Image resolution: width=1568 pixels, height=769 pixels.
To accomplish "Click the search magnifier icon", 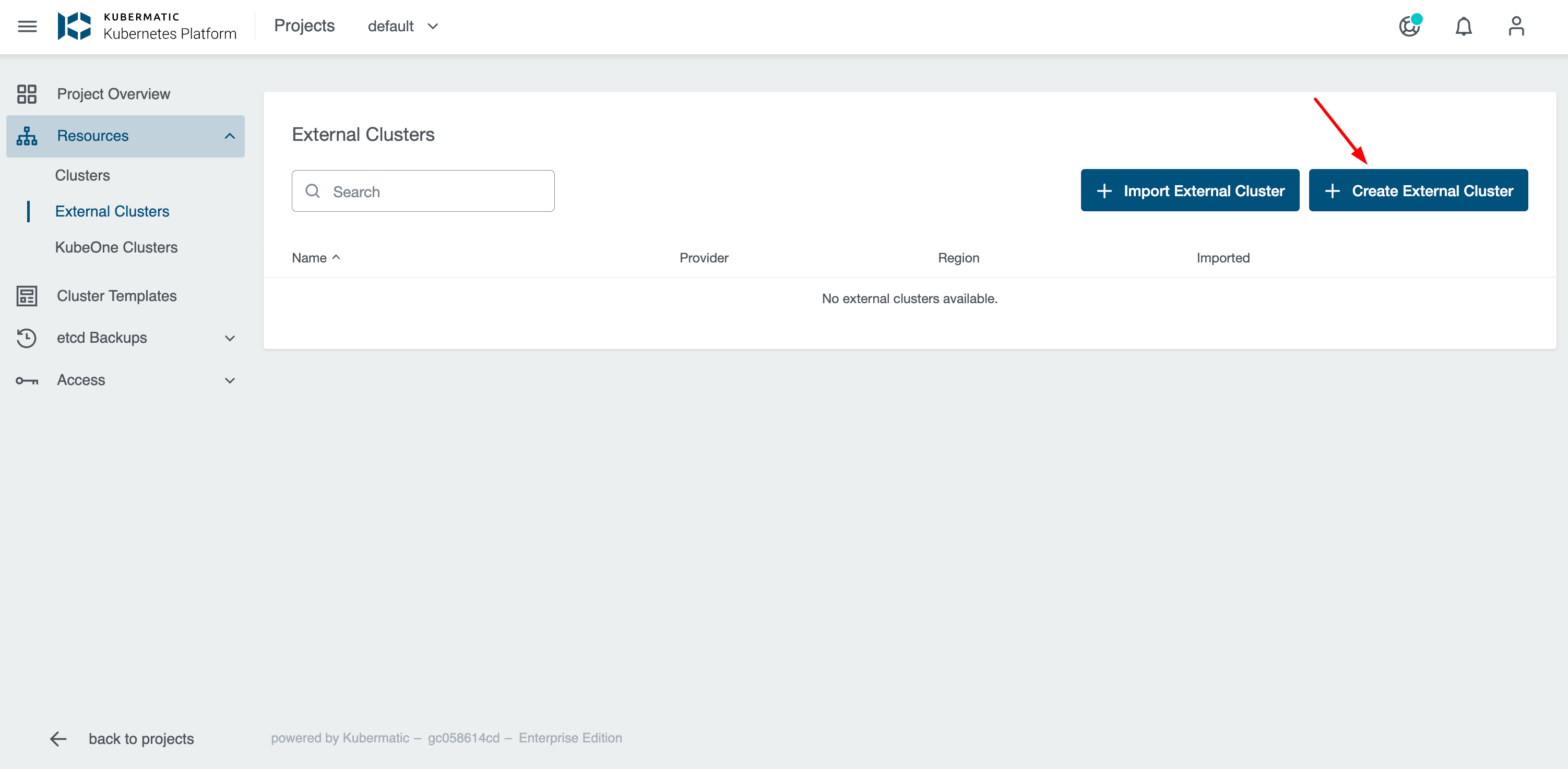I will point(313,191).
